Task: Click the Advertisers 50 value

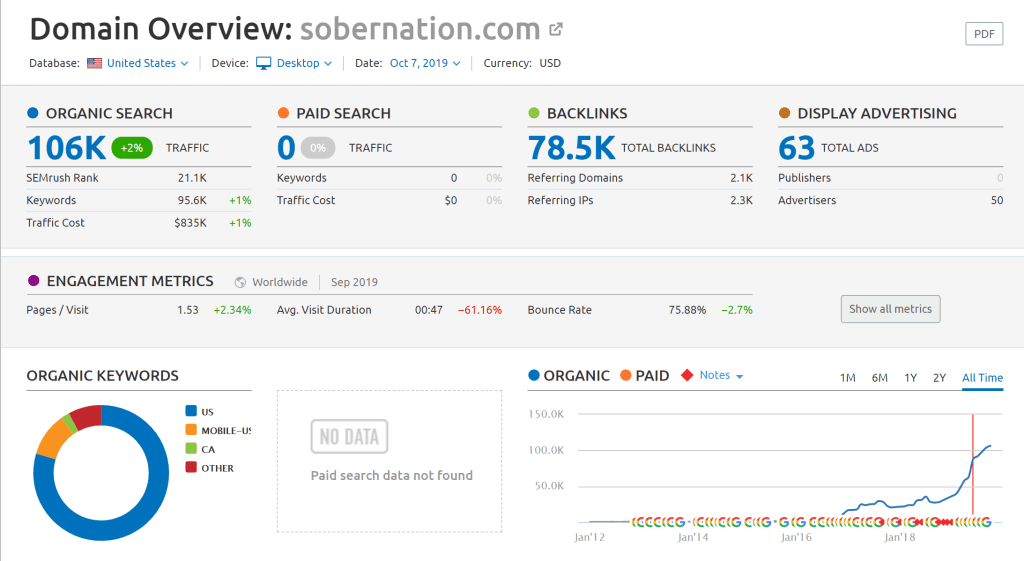Action: click(x=997, y=200)
